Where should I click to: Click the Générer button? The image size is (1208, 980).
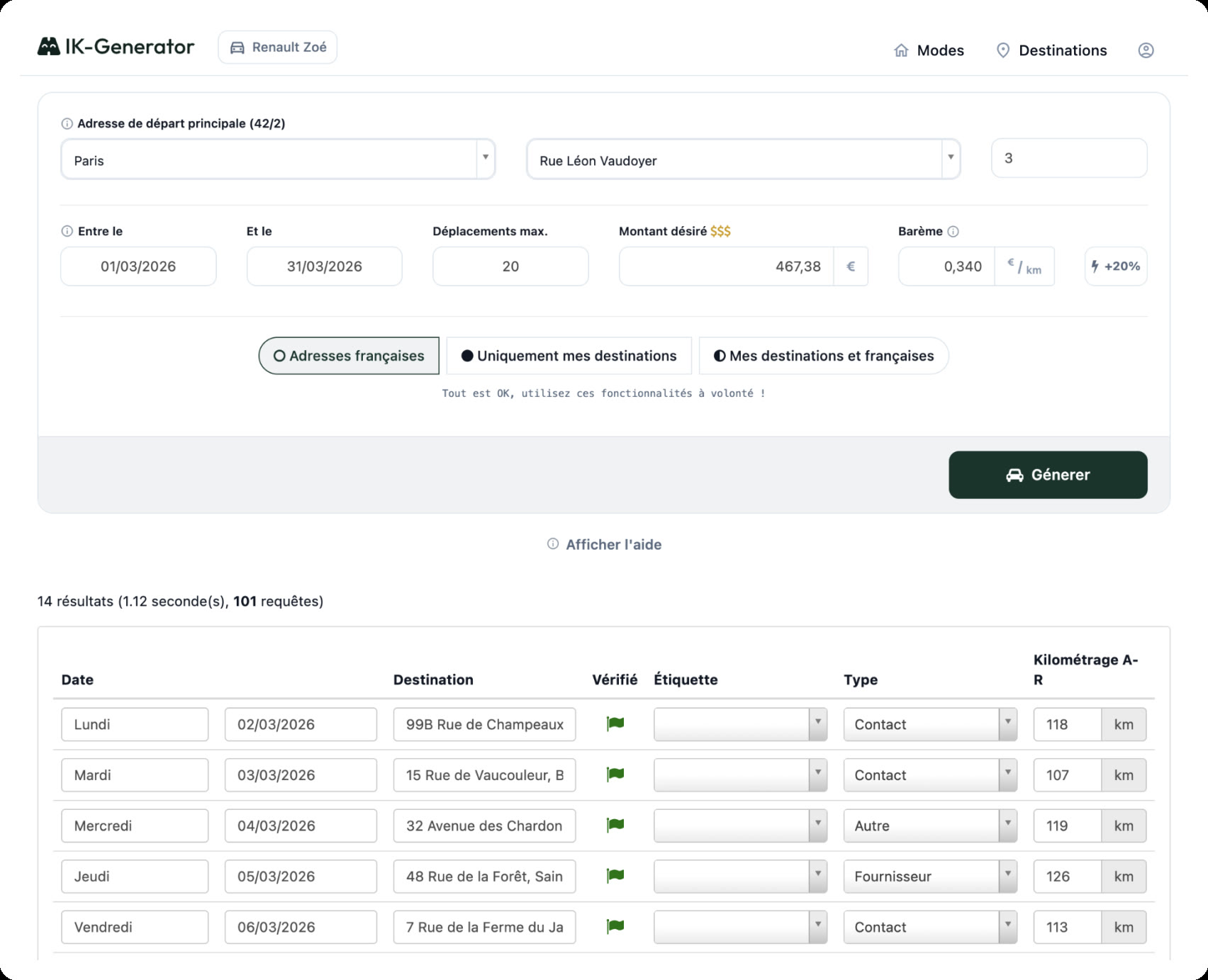point(1048,475)
